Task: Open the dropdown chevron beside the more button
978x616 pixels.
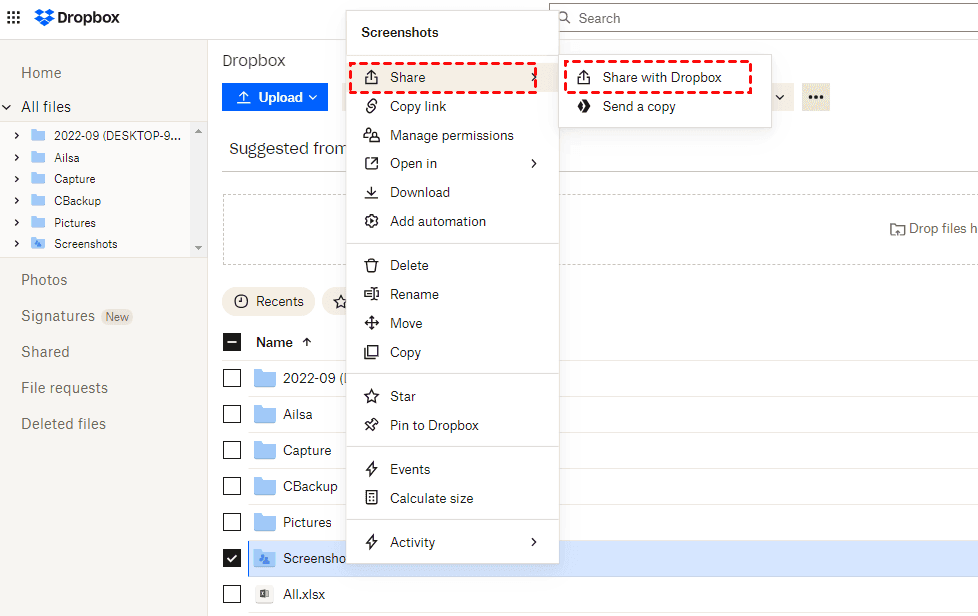Action: point(780,97)
